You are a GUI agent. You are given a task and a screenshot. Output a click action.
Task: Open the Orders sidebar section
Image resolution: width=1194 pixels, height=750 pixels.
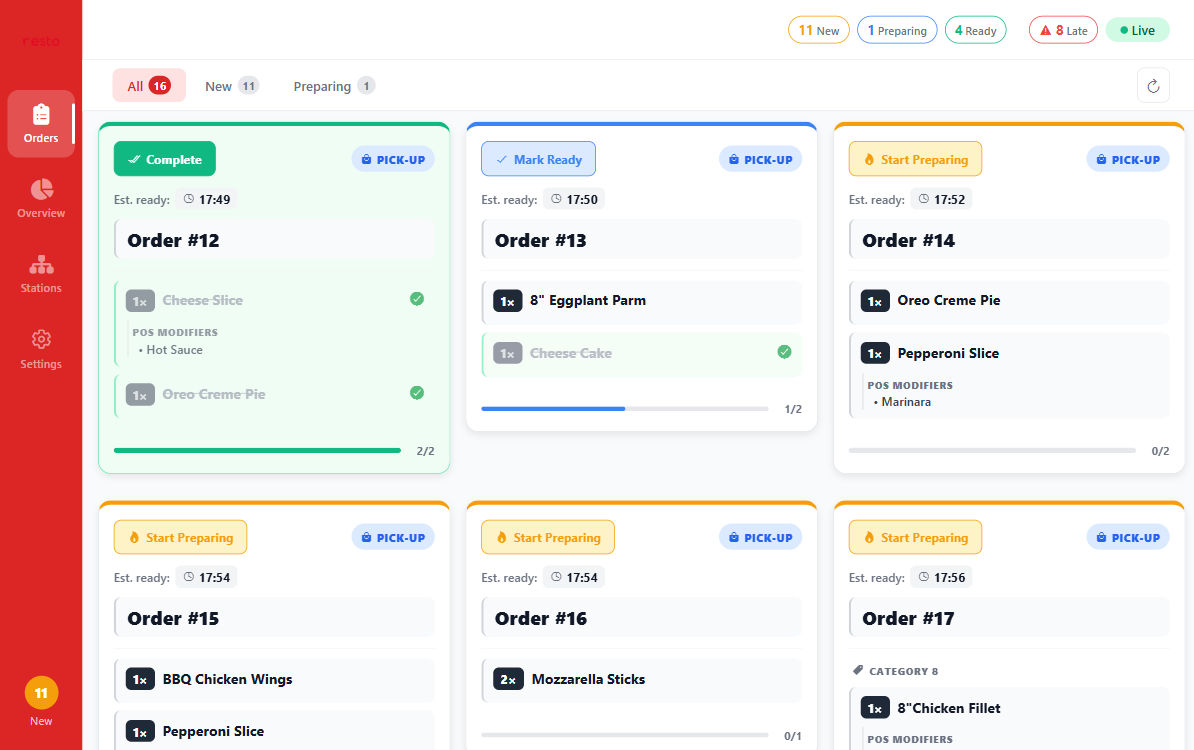[41, 123]
